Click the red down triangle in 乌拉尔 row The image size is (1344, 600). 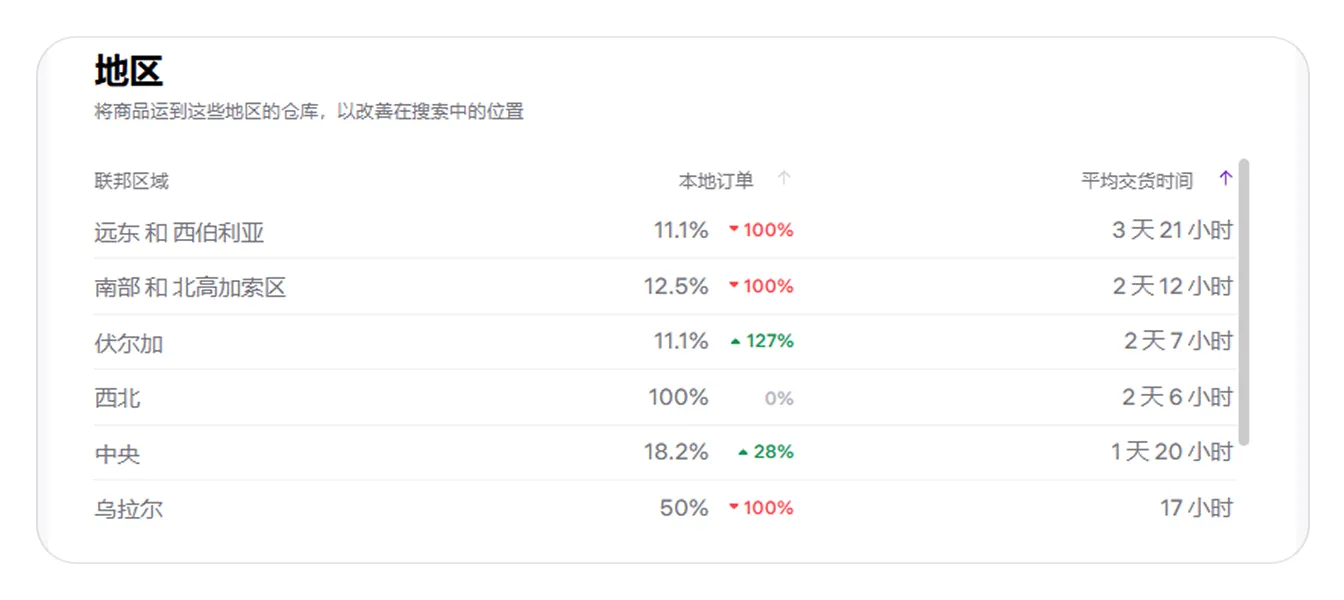tap(734, 508)
